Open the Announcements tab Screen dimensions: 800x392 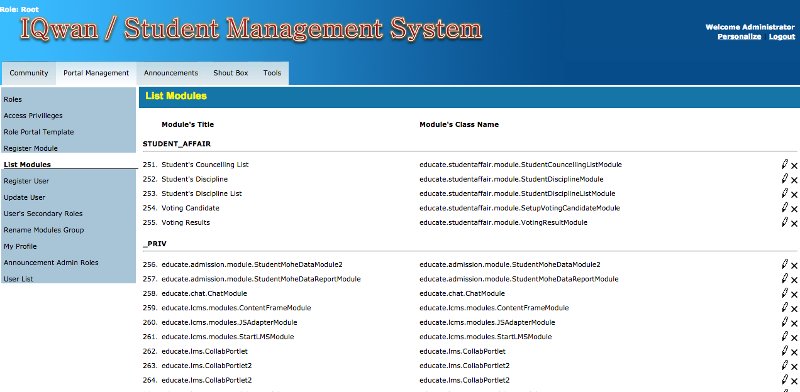171,73
